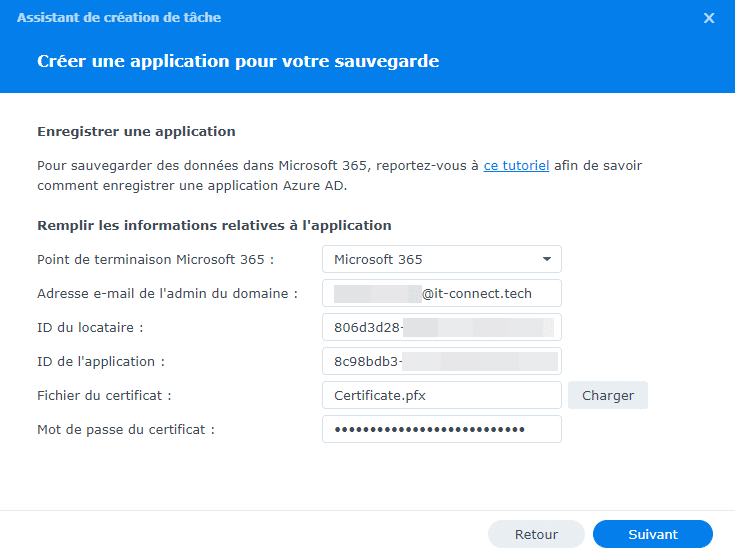Screen dimensions: 735x556
Task: Click the ID du locataire input field
Action: click(x=441, y=327)
